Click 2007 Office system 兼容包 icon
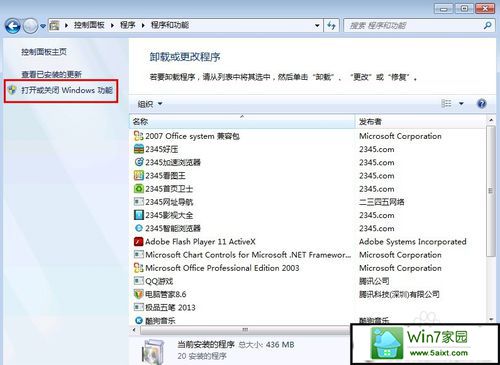 click(138, 136)
